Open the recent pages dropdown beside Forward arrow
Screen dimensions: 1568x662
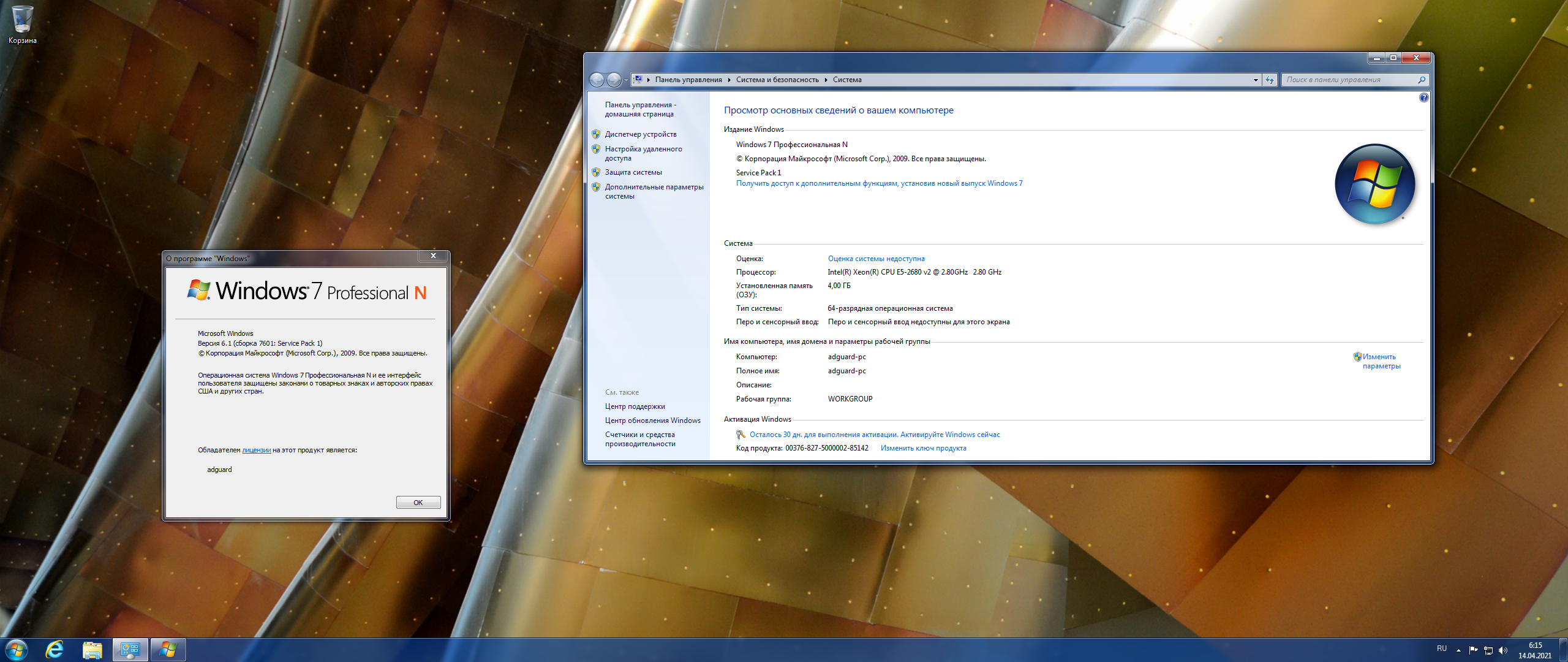[x=625, y=80]
